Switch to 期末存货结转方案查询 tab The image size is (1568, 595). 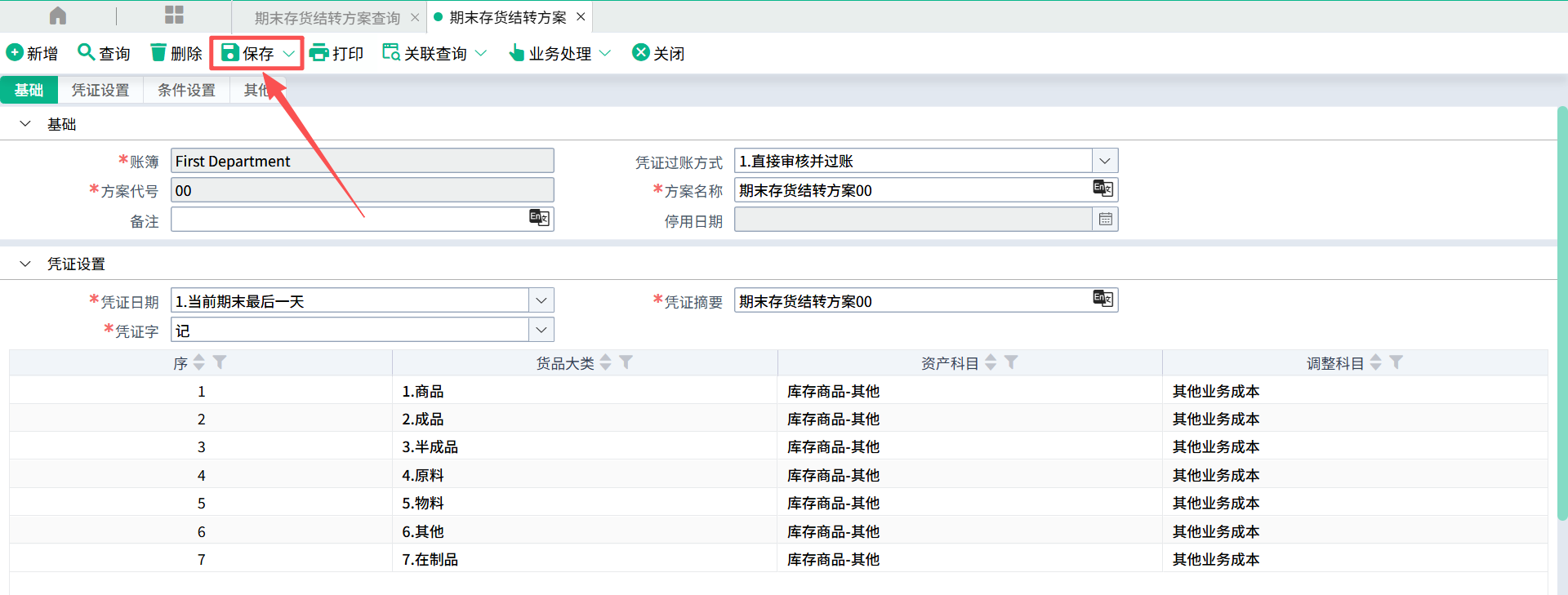pos(327,17)
